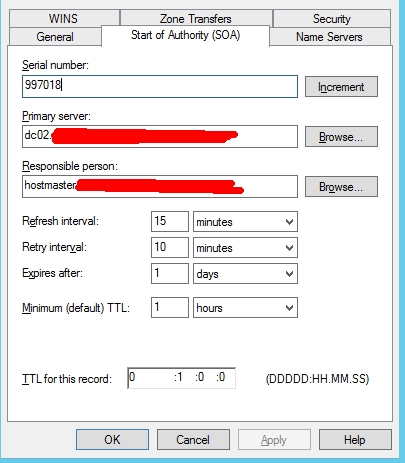Browse for the Responsible person
The height and width of the screenshot is (463, 405).
coord(341,186)
